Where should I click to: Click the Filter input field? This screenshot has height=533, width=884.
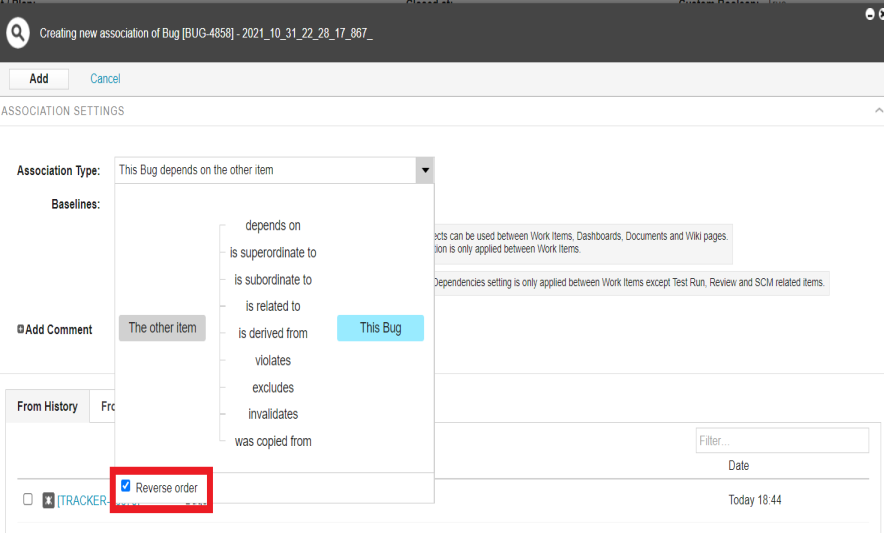781,441
